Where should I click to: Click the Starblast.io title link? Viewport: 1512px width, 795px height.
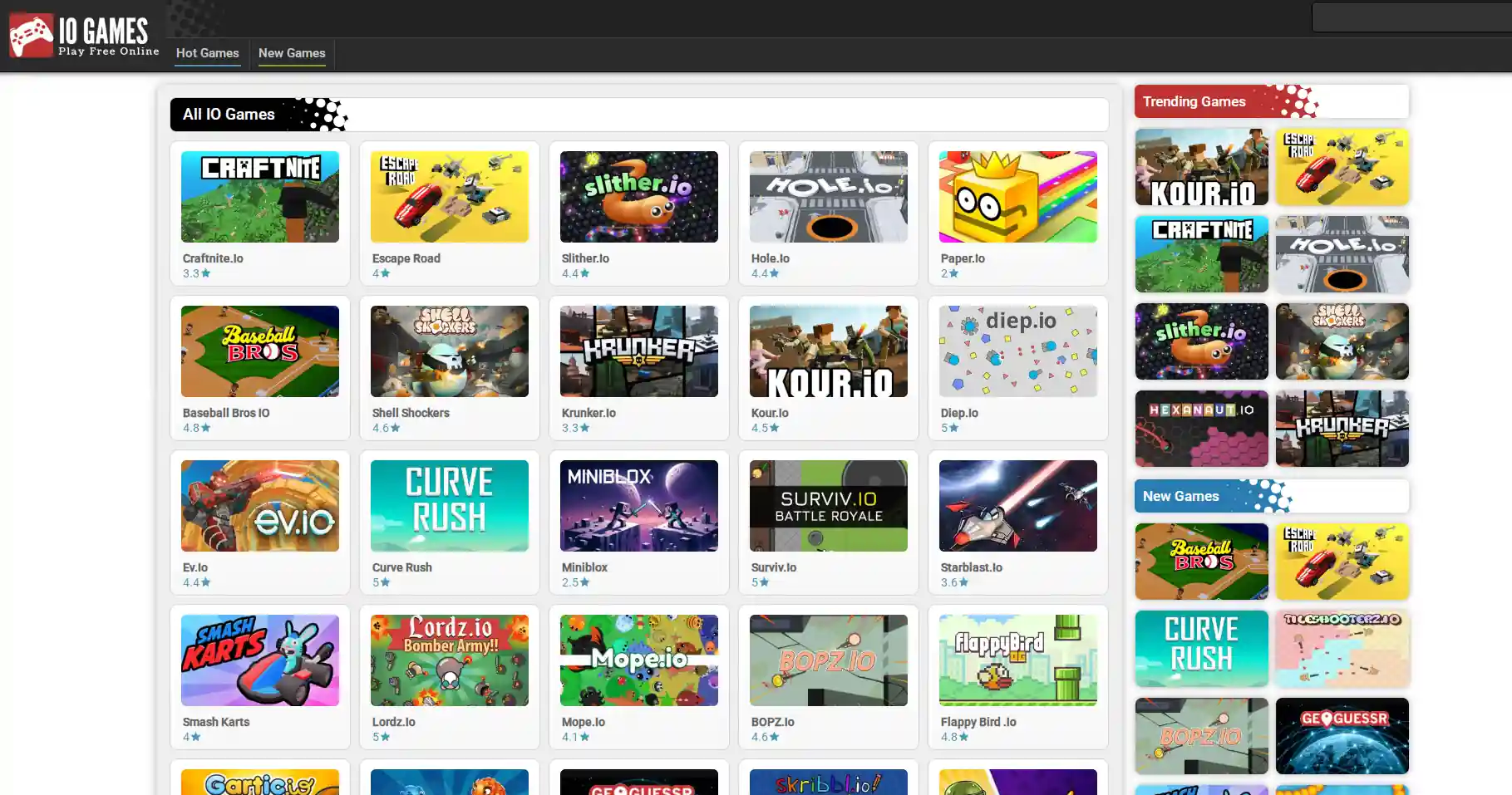[971, 567]
